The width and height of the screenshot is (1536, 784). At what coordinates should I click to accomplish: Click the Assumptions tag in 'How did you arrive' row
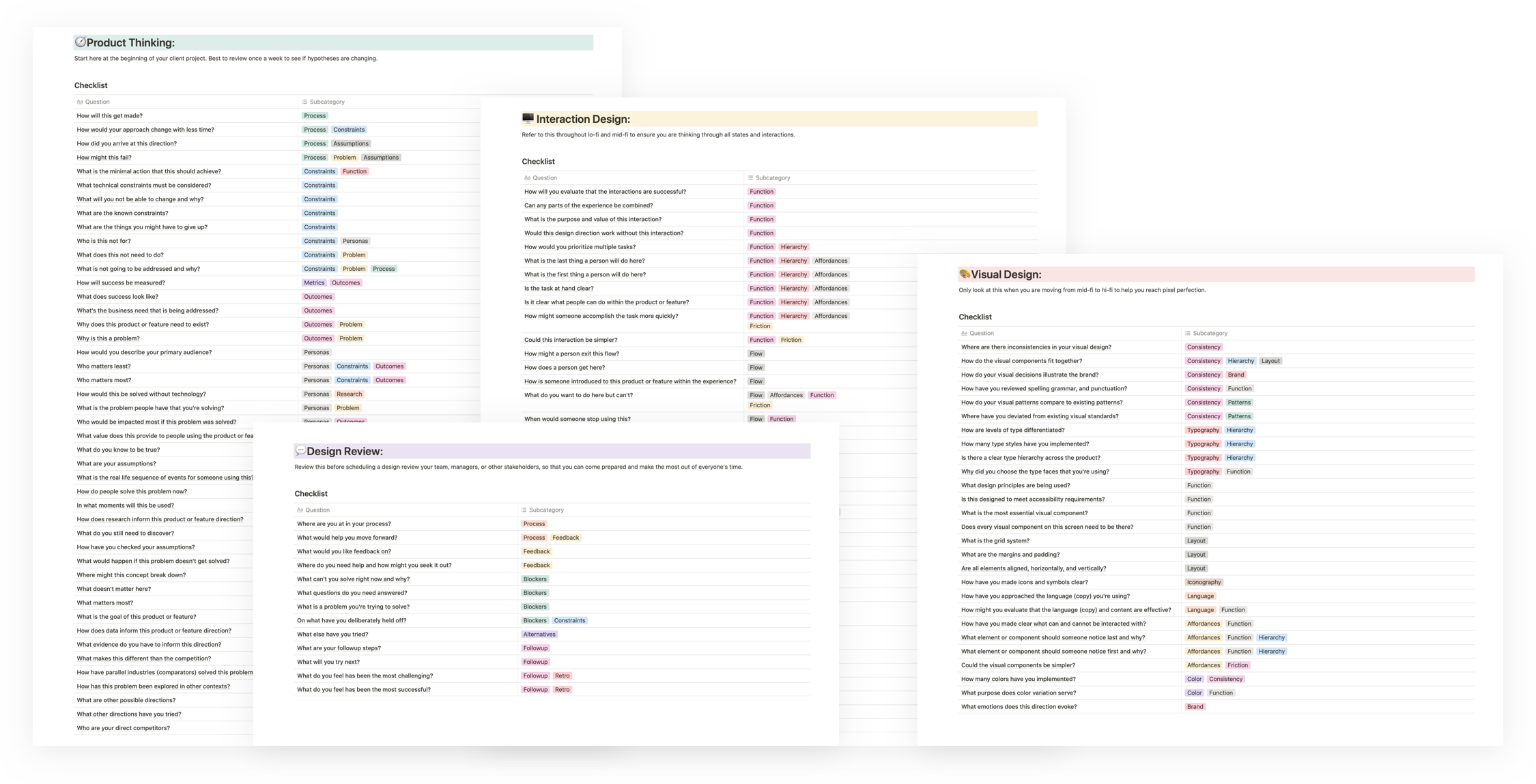351,144
